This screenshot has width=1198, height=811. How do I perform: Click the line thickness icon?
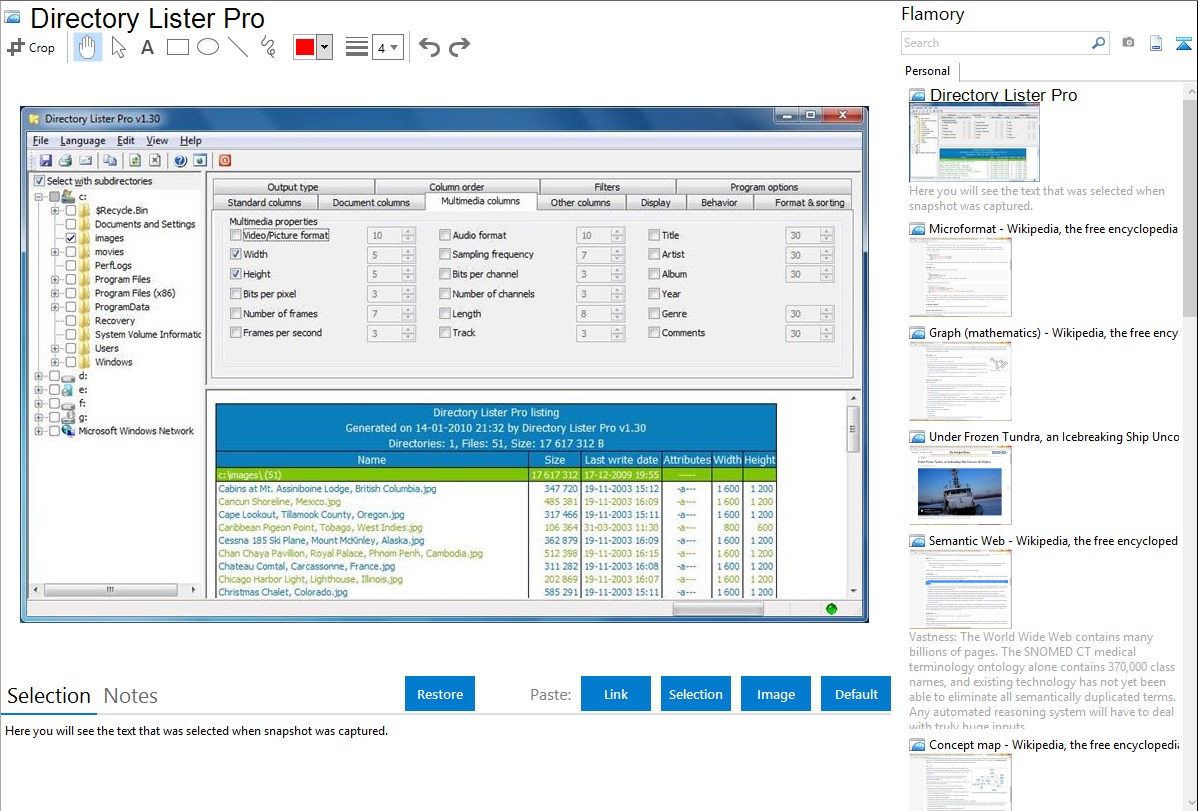point(357,47)
